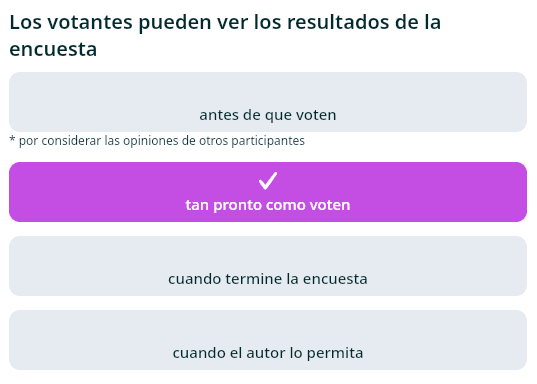Deselect the purple highlighted voting option

[x=268, y=192]
